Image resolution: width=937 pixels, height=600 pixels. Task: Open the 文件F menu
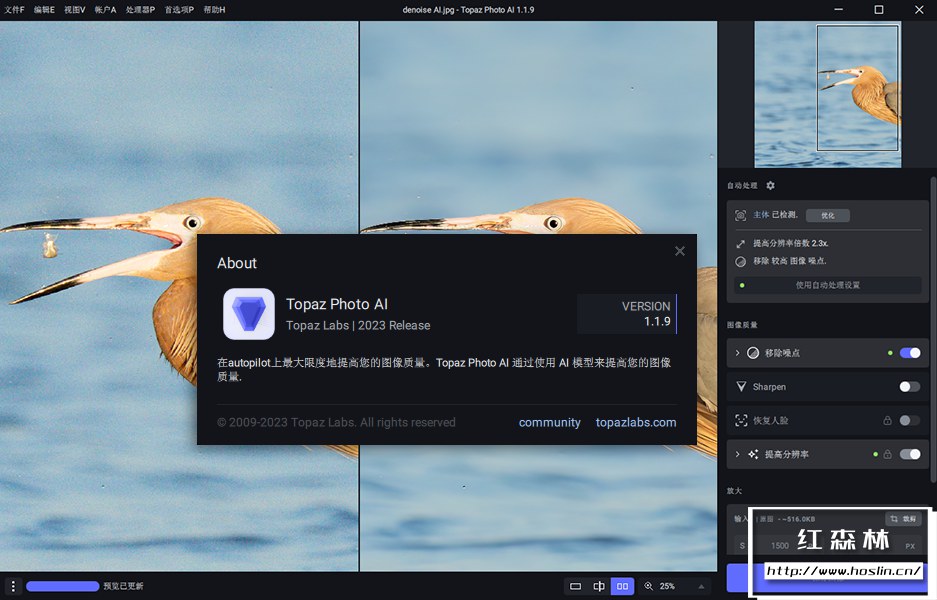(14, 10)
